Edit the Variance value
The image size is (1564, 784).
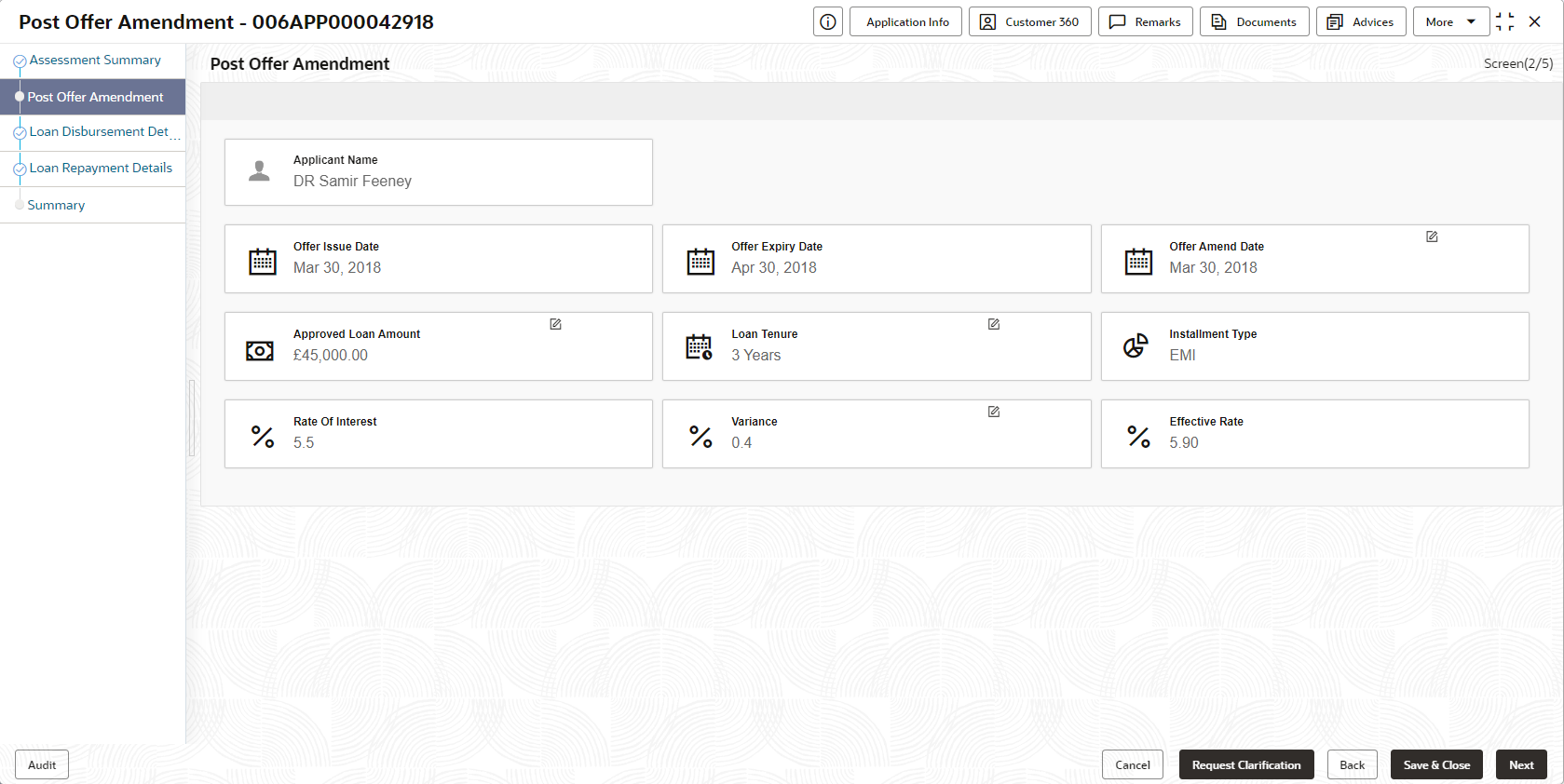994,412
